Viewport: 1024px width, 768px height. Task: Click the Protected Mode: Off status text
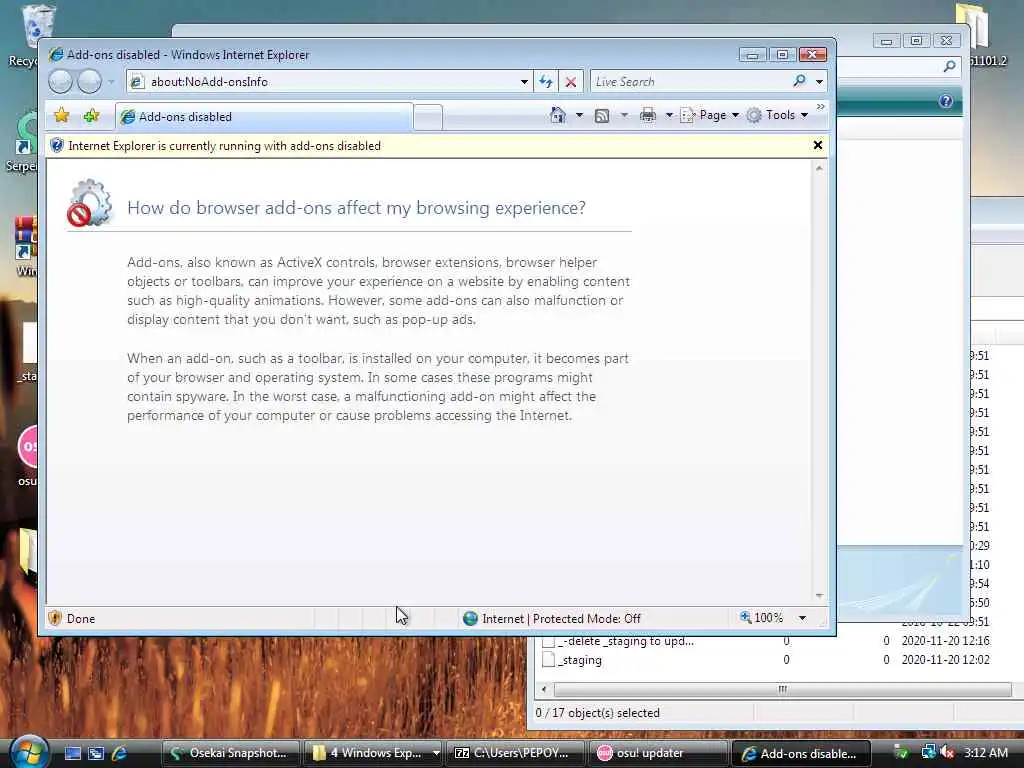pyautogui.click(x=586, y=618)
